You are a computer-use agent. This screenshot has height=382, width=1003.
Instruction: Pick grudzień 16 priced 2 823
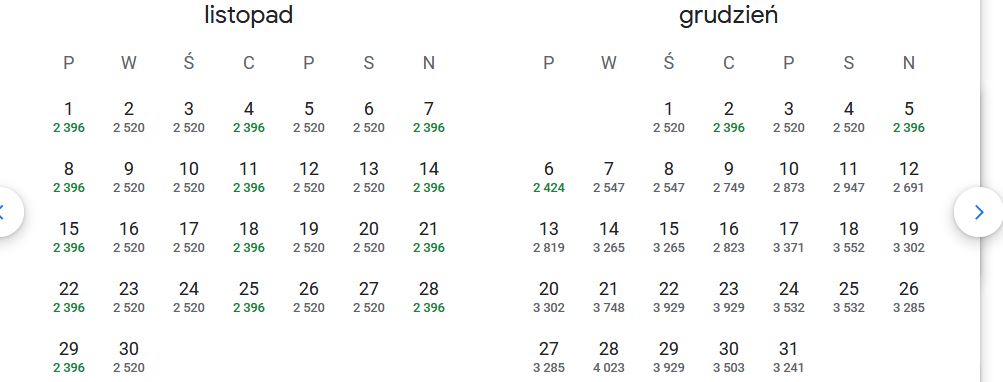(729, 237)
